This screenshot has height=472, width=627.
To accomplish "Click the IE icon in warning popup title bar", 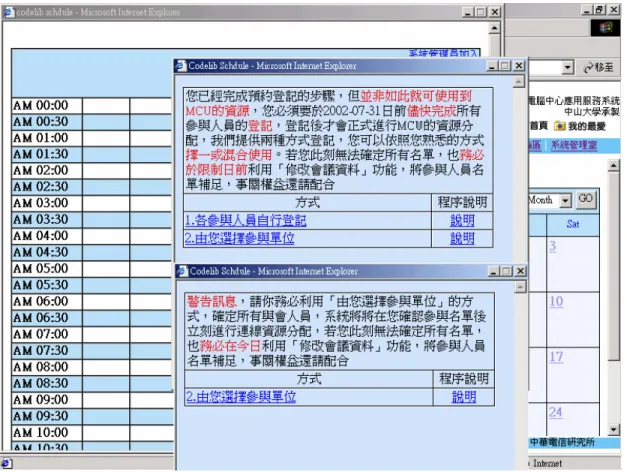I will [182, 271].
